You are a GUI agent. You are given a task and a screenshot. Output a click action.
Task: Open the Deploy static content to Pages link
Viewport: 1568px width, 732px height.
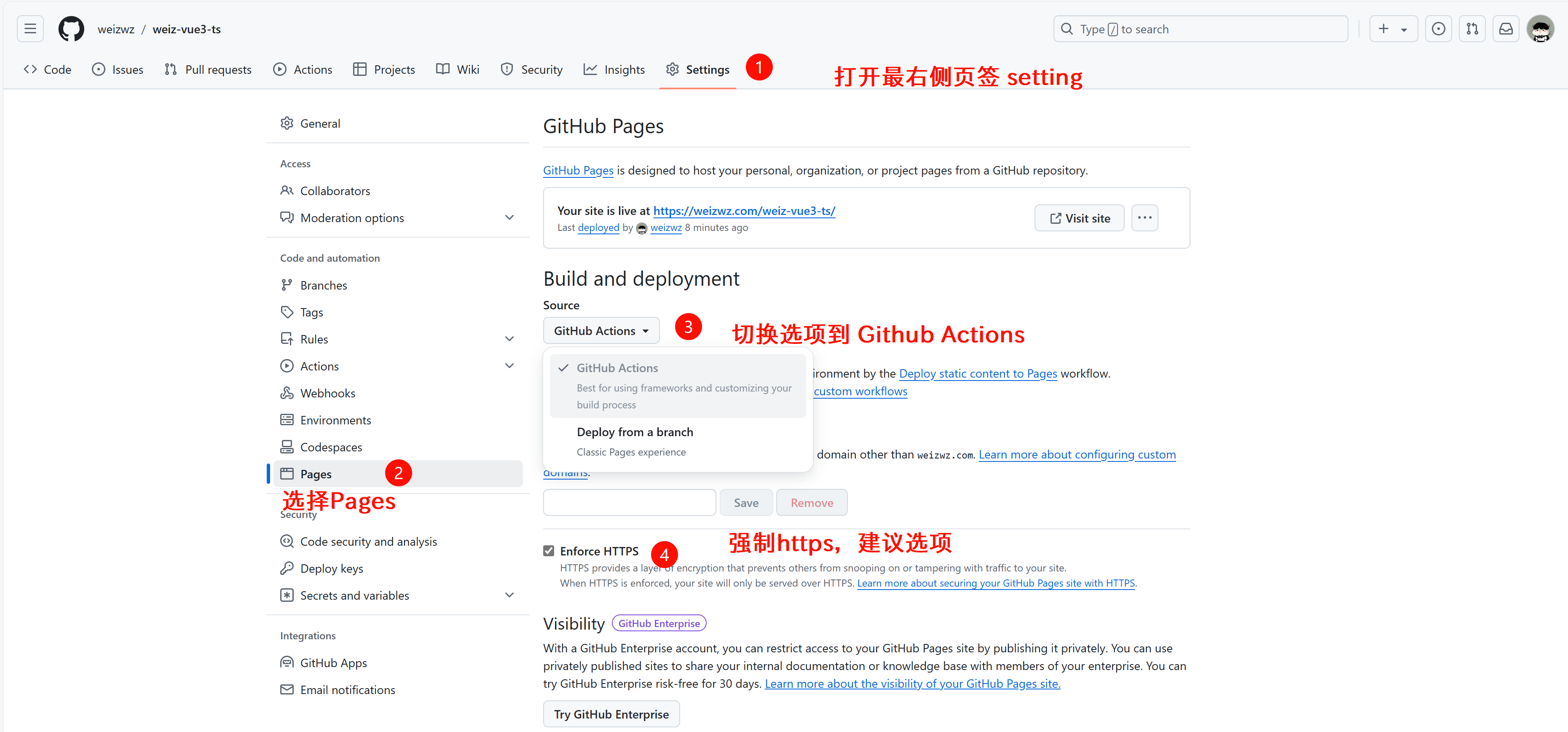tap(978, 373)
